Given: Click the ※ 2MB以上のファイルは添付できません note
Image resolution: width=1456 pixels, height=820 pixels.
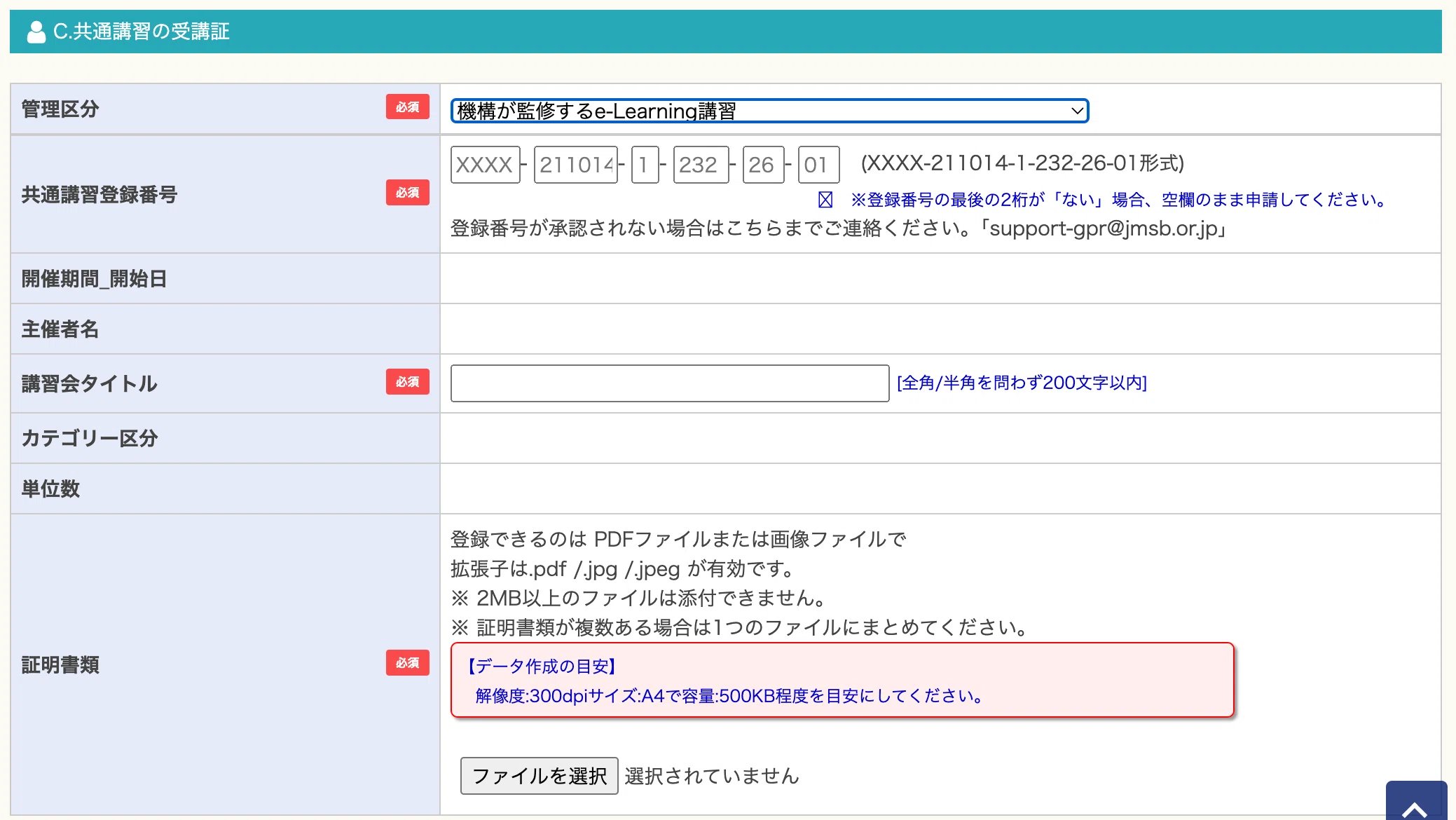Looking at the screenshot, I should point(640,598).
